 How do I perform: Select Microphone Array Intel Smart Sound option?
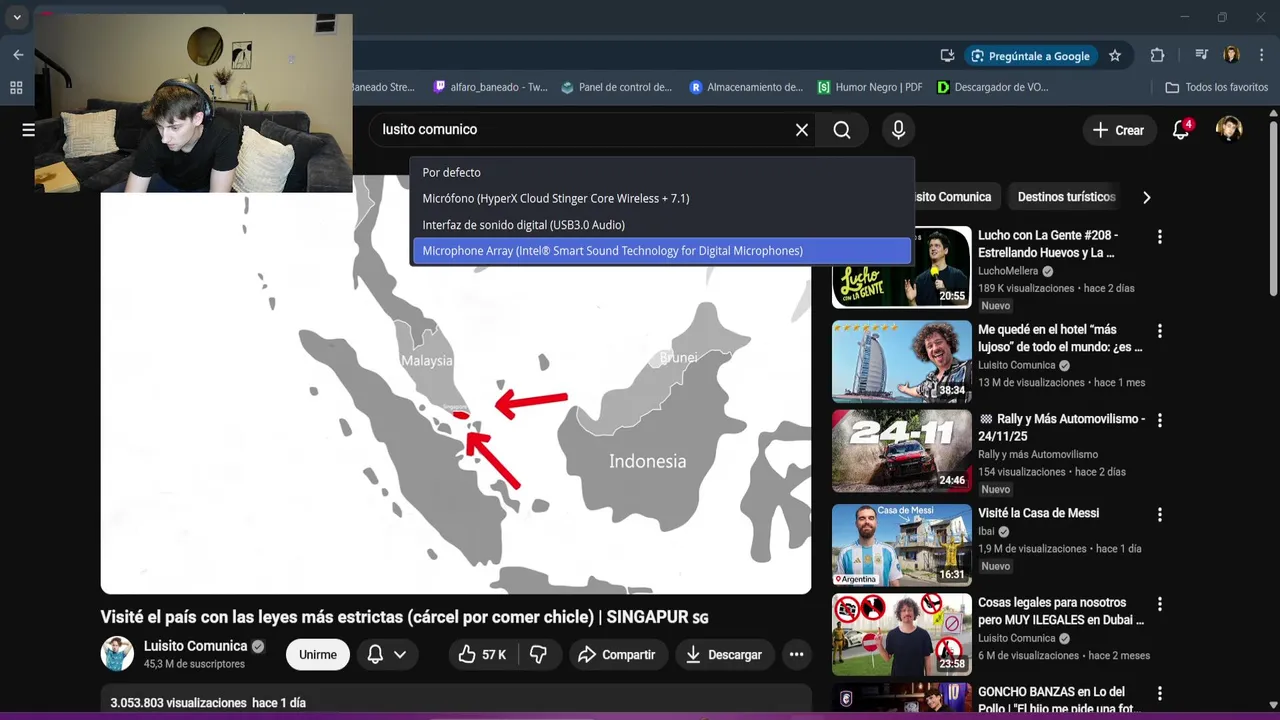[662, 251]
